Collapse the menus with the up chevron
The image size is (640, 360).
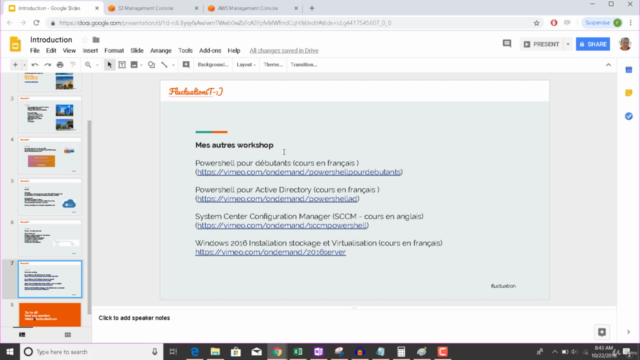coord(608,64)
